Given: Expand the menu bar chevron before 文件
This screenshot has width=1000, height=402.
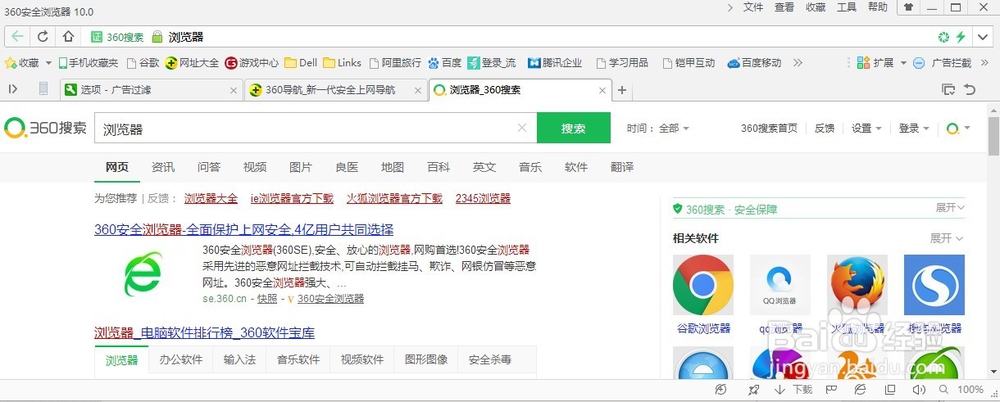Looking at the screenshot, I should point(731,8).
